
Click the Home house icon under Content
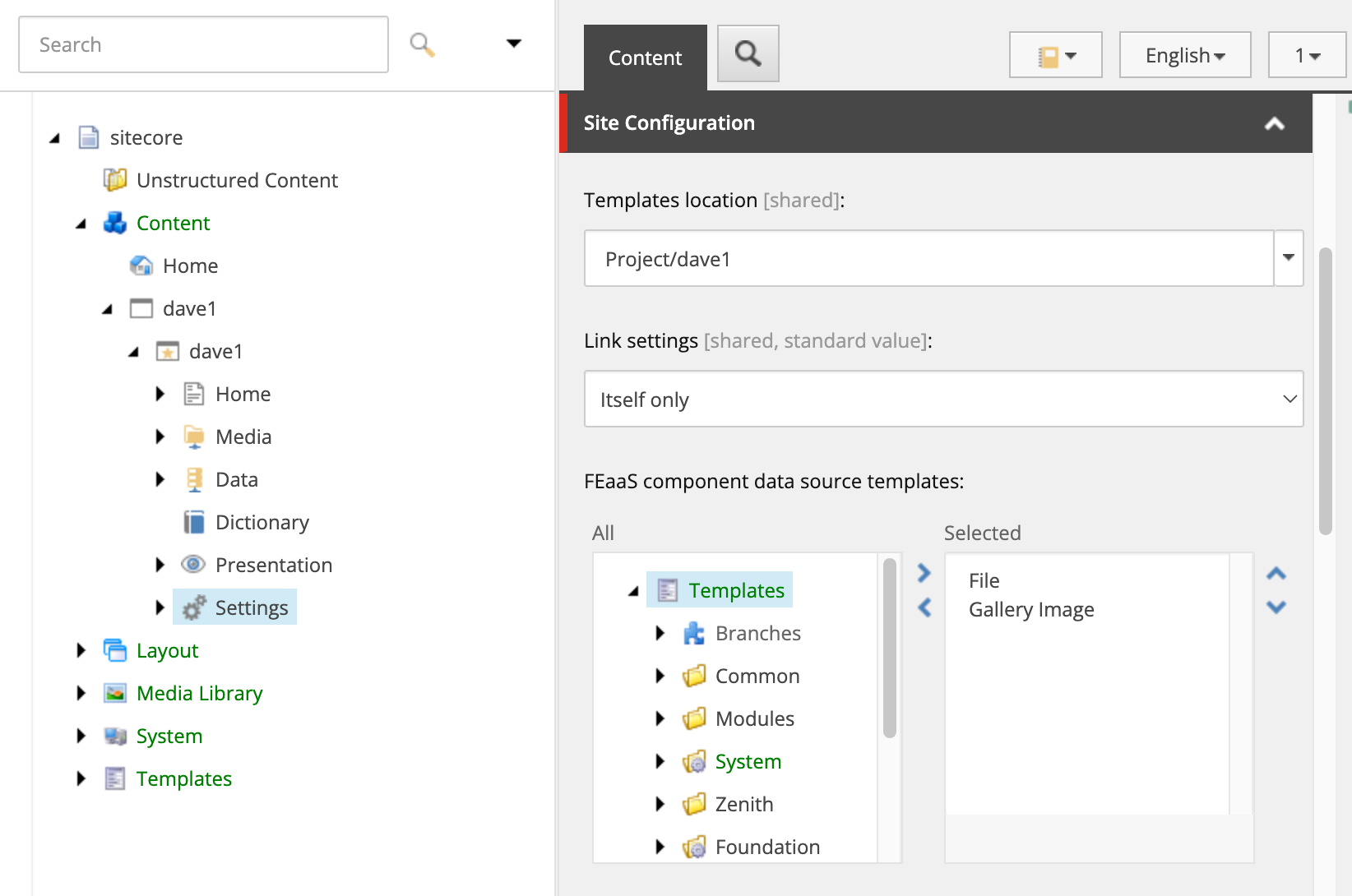(x=141, y=266)
